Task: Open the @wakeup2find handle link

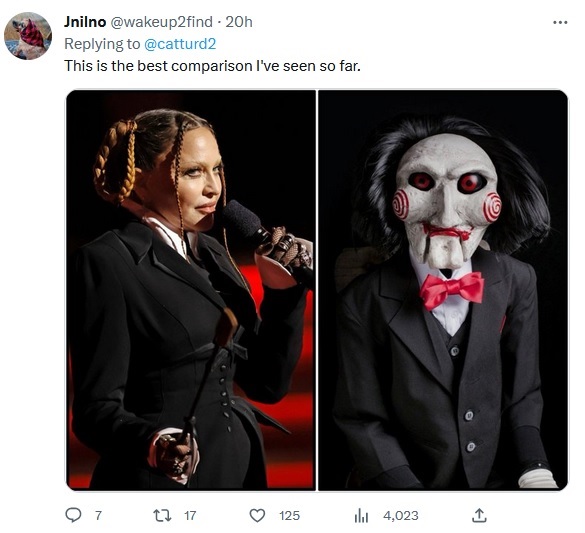Action: coord(161,22)
